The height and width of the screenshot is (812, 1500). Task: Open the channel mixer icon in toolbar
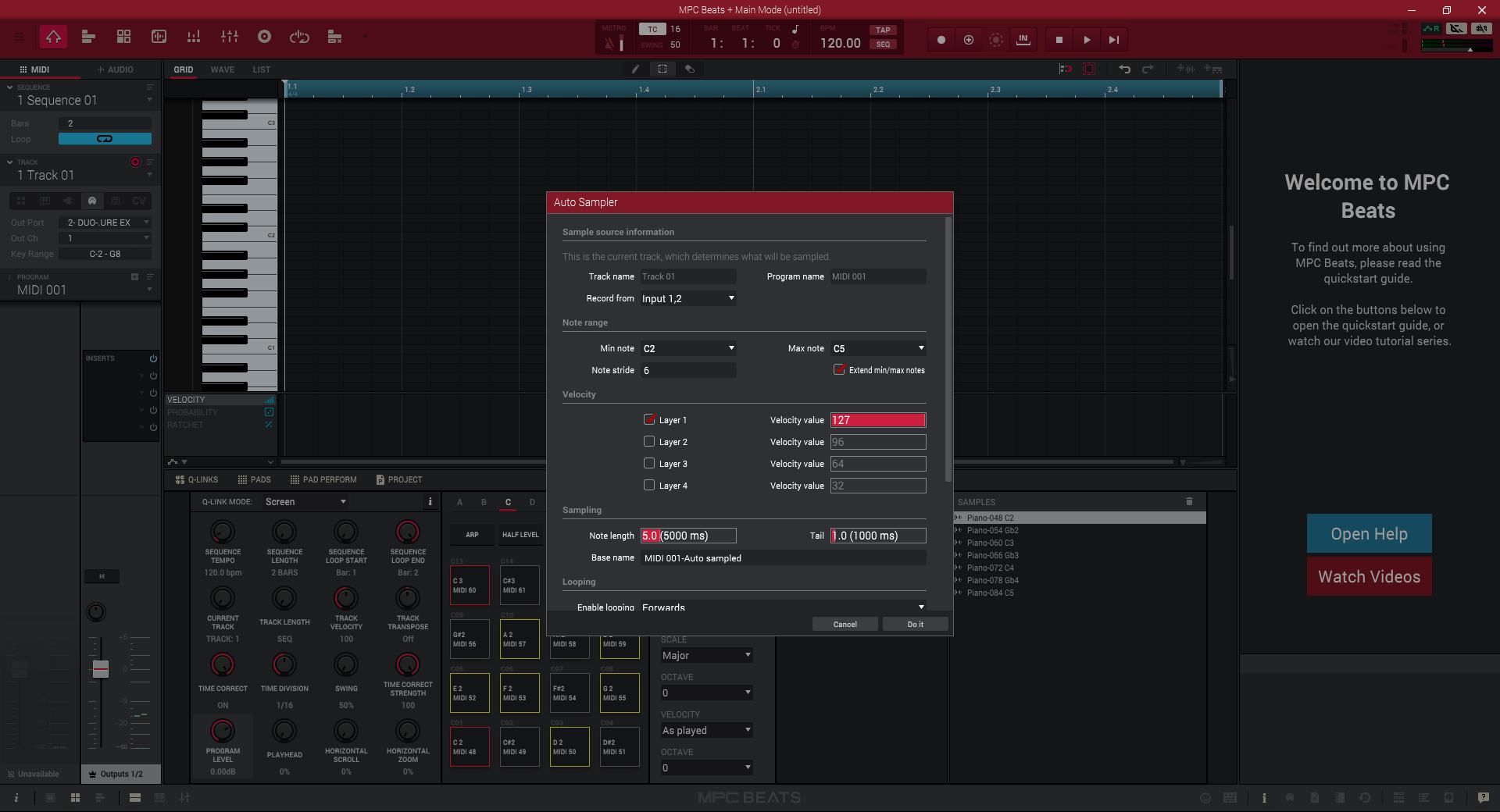click(229, 37)
